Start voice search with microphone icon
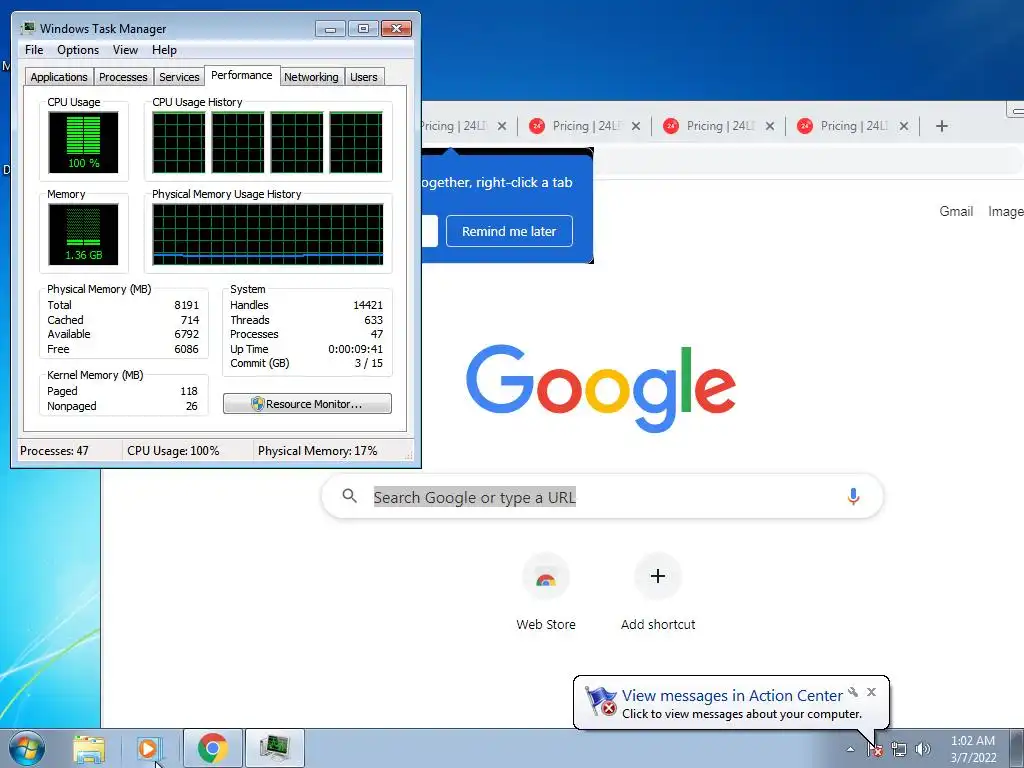Image resolution: width=1024 pixels, height=768 pixels. (853, 496)
